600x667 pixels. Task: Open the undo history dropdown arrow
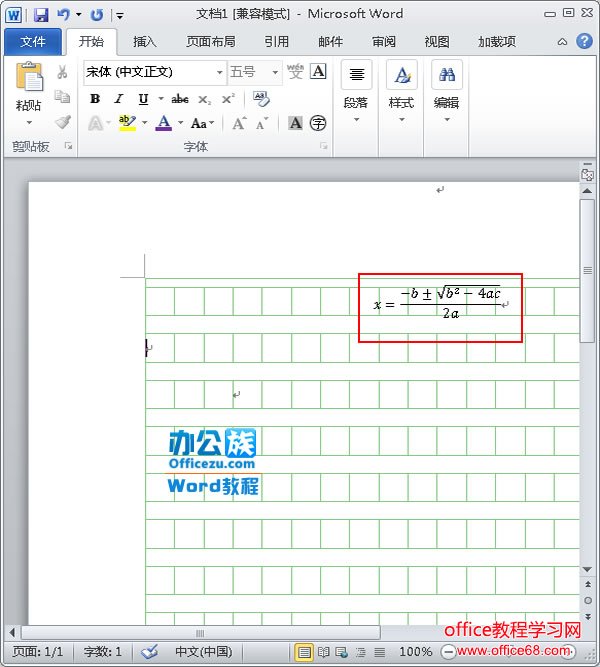coord(79,15)
